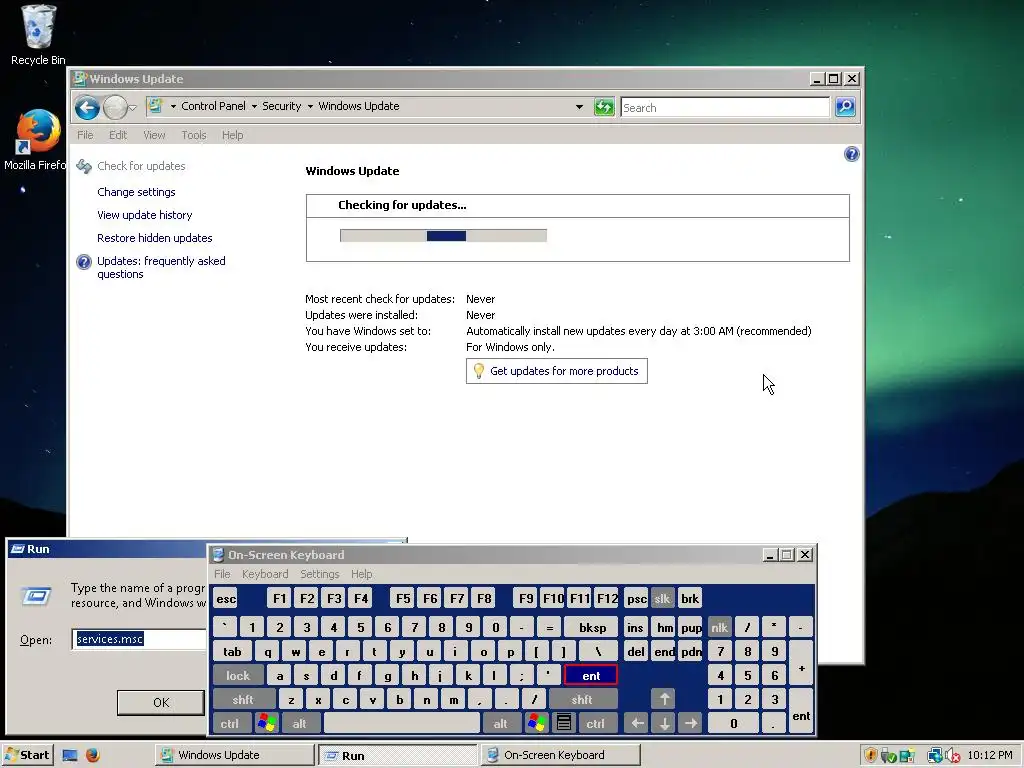Toggle the right alt key
Viewport: 1024px width, 768px height.
click(x=500, y=724)
